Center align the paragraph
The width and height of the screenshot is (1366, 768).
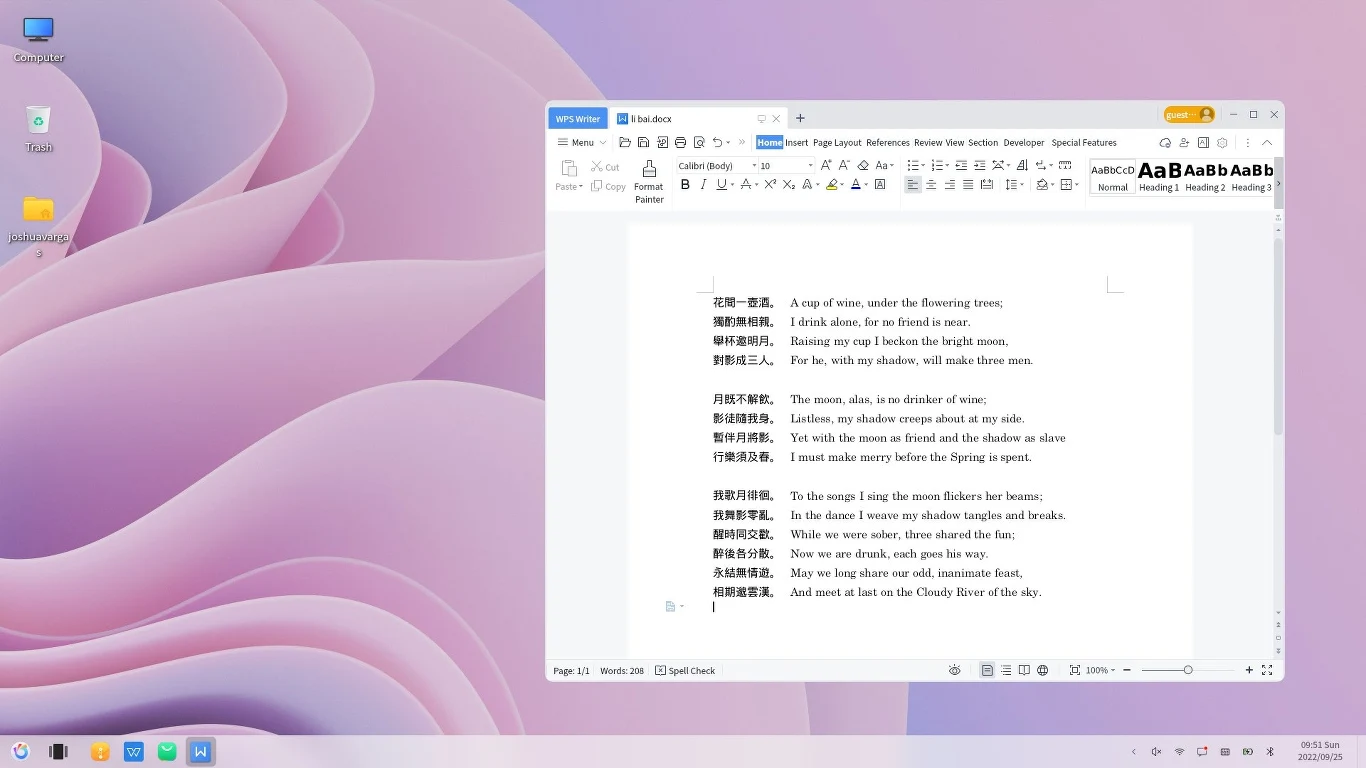coord(931,185)
